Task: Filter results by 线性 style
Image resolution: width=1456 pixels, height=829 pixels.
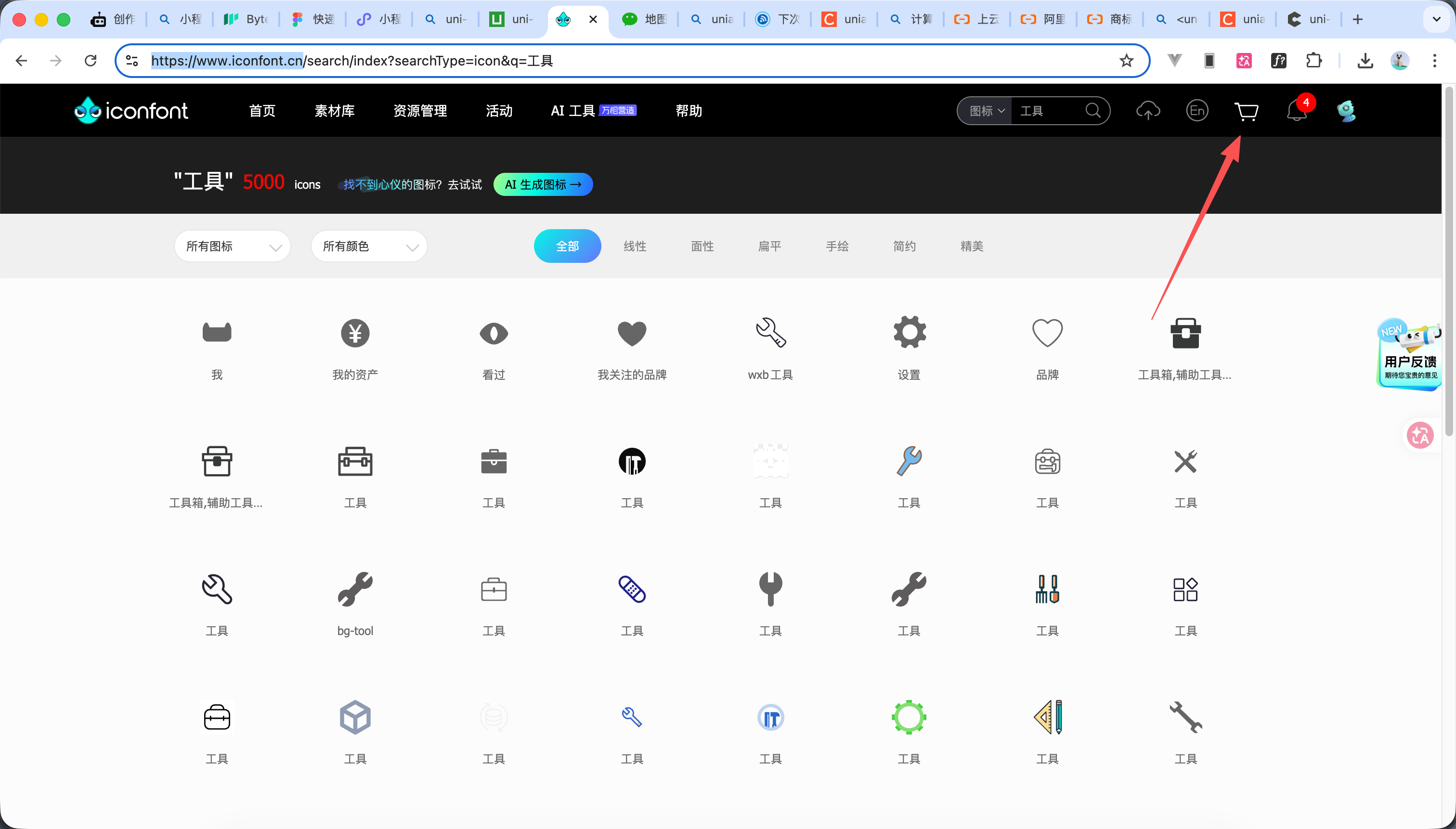Action: (x=635, y=246)
